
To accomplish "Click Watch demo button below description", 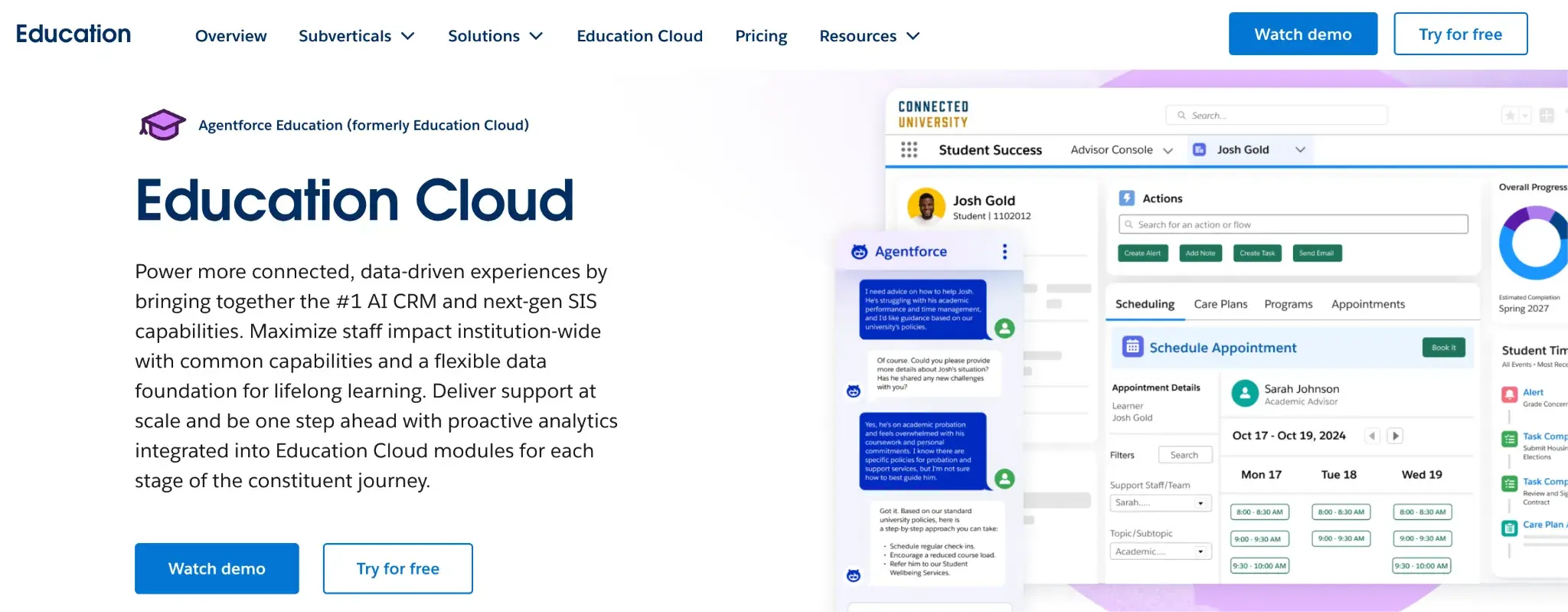I will click(217, 568).
